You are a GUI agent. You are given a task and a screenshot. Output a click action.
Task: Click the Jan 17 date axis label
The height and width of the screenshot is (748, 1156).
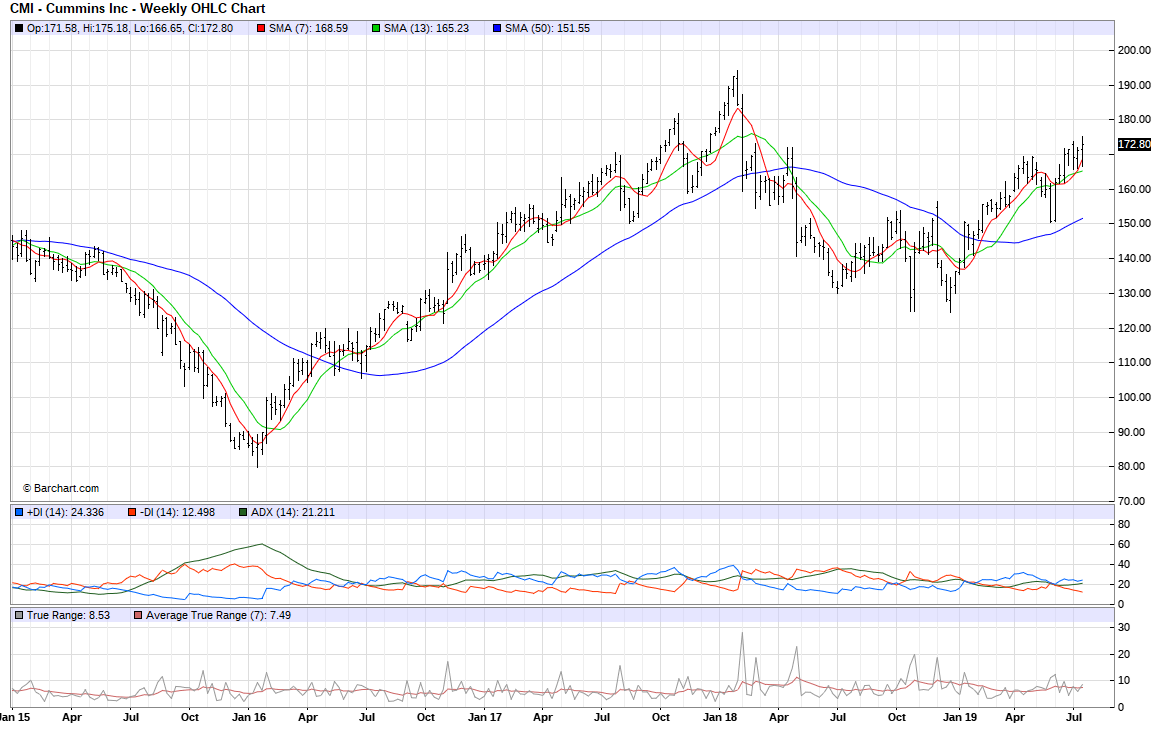[484, 717]
